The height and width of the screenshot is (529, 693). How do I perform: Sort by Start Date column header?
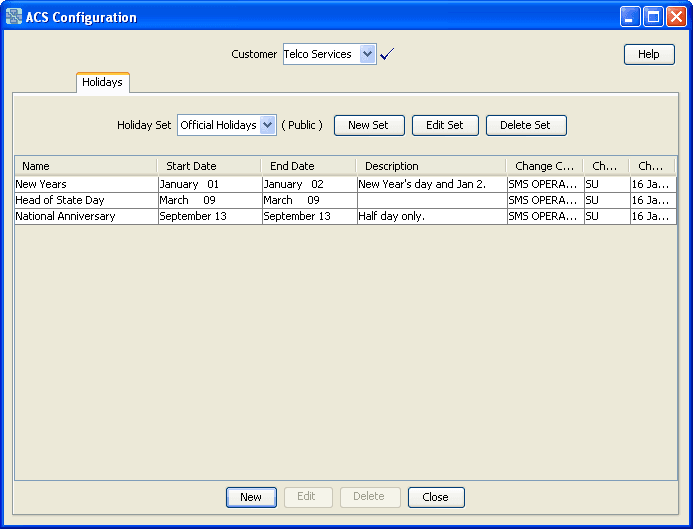pyautogui.click(x=209, y=166)
